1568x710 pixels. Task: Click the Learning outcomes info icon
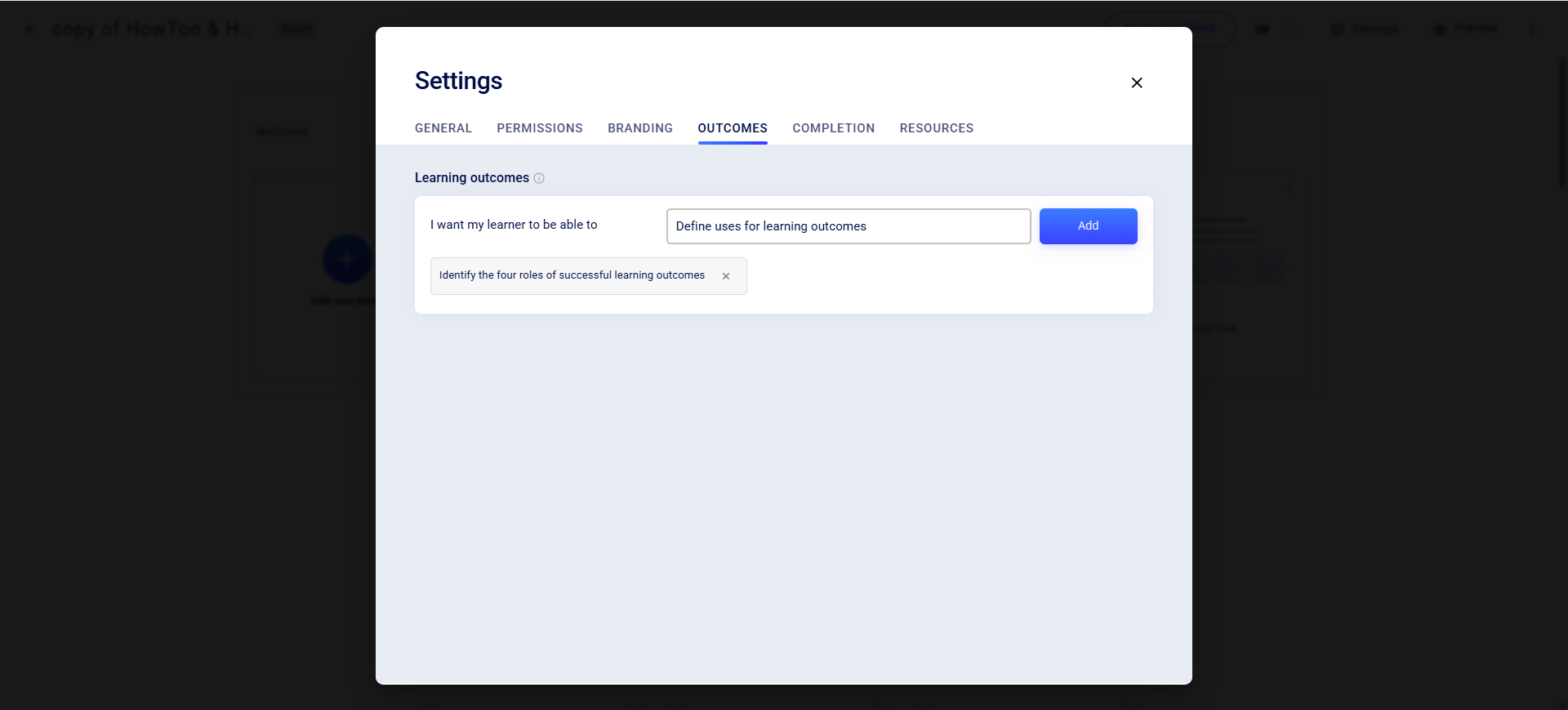point(539,178)
